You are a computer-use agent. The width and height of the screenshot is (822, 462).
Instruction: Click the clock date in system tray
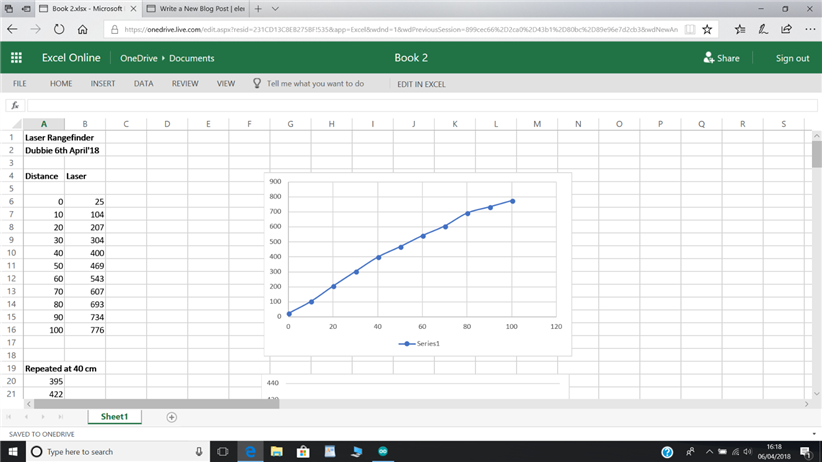click(774, 452)
